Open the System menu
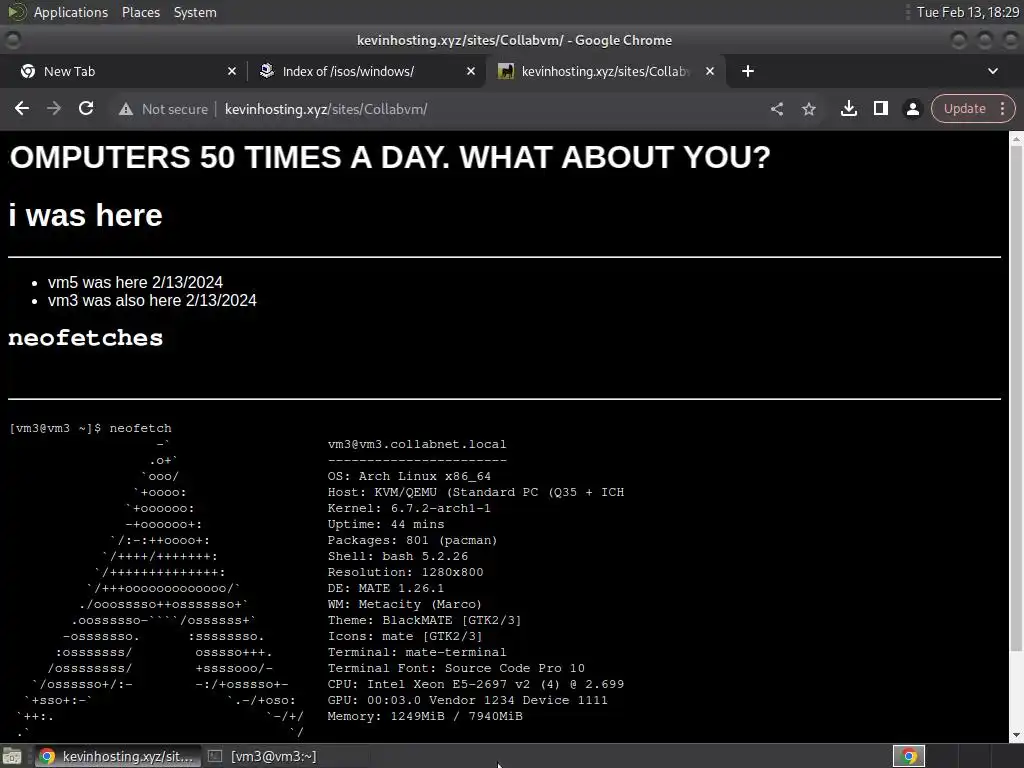Viewport: 1024px width, 768px height. 195,12
